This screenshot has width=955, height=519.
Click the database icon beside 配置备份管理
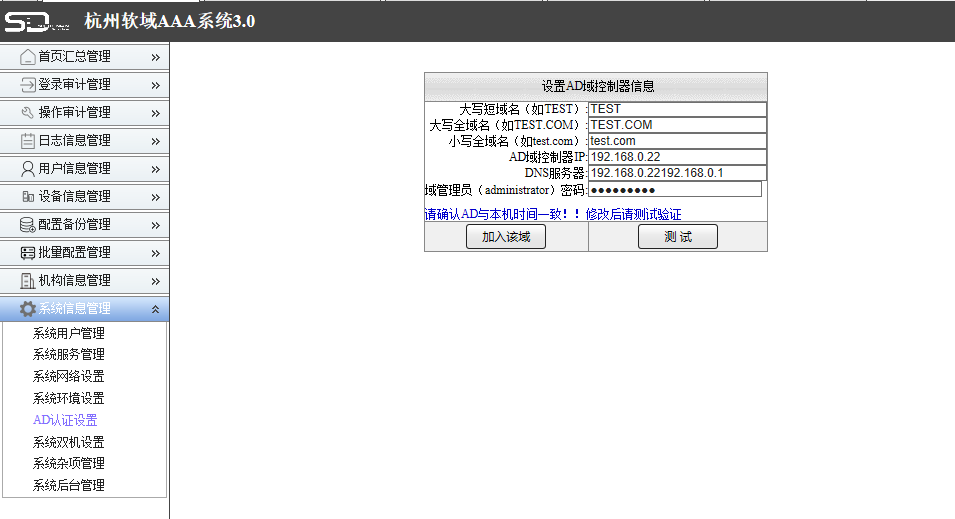click(x=27, y=225)
